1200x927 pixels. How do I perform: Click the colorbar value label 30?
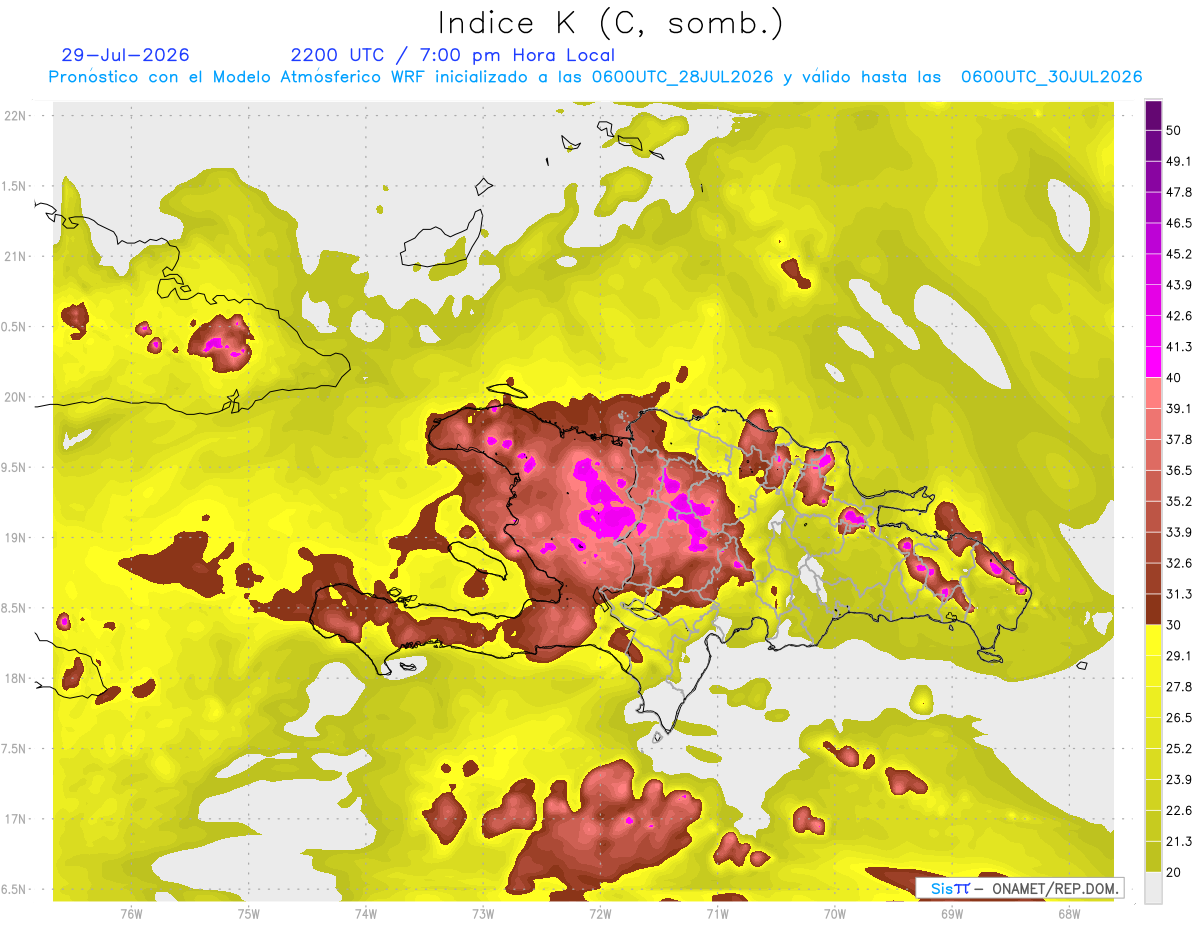[x=1175, y=625]
